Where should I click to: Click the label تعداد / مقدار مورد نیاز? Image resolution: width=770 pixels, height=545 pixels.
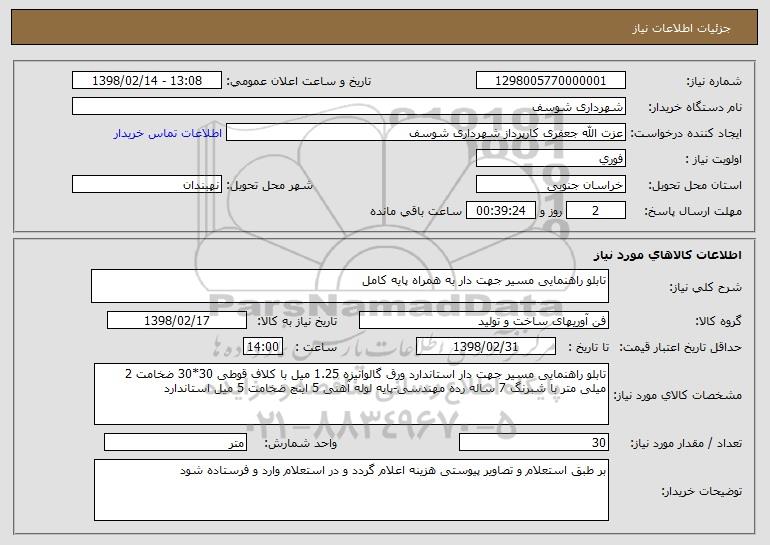(x=686, y=443)
